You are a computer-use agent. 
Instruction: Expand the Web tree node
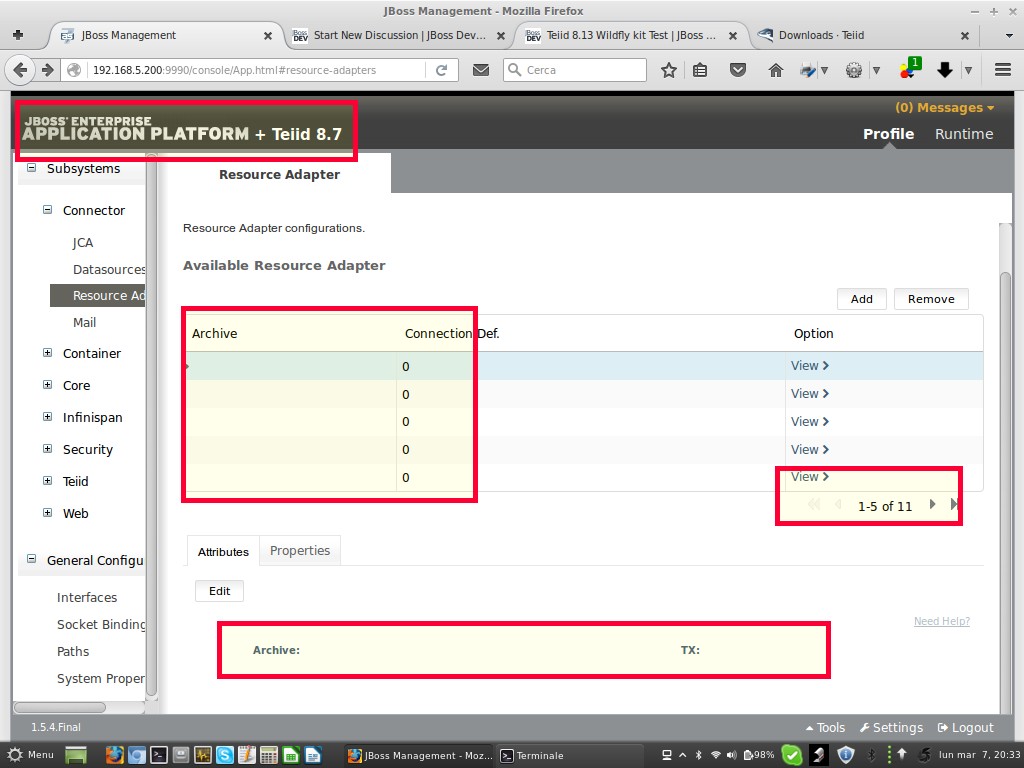click(x=47, y=513)
